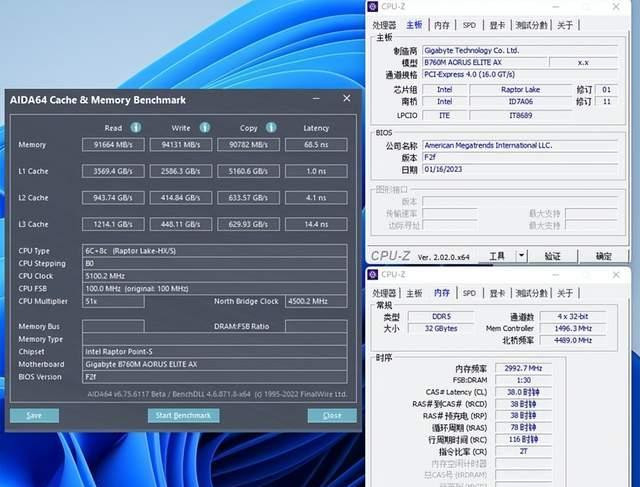Switch to 显卡 tab in CPU-Z mainboard window

tap(497, 25)
